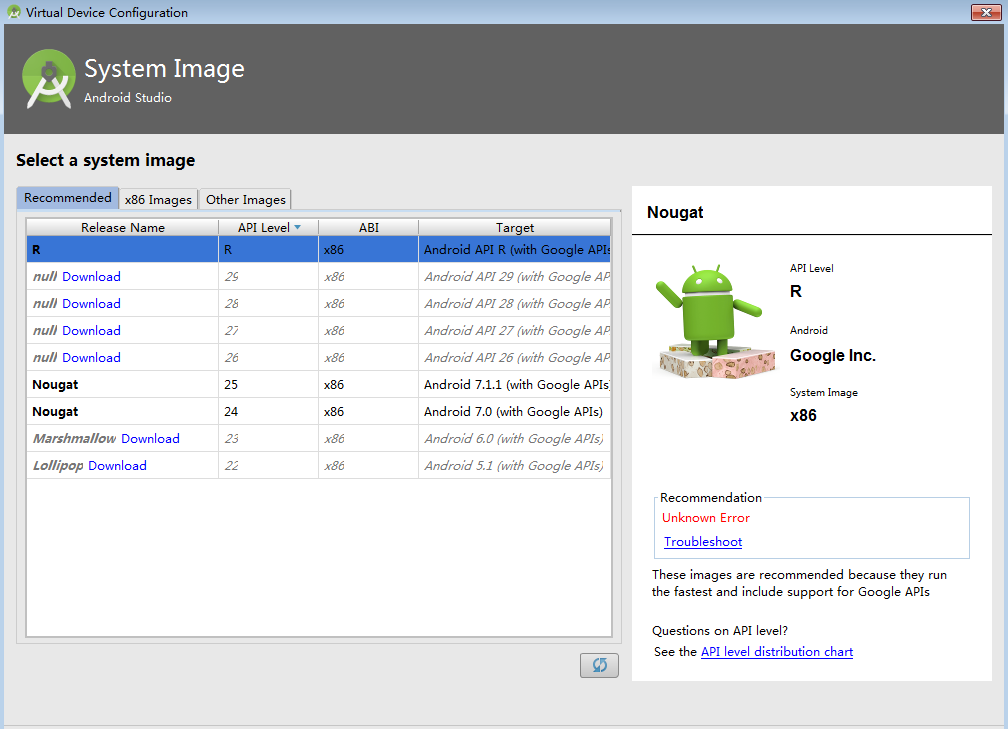Click the API level 24 cell
This screenshot has width=1008, height=729.
(x=268, y=411)
